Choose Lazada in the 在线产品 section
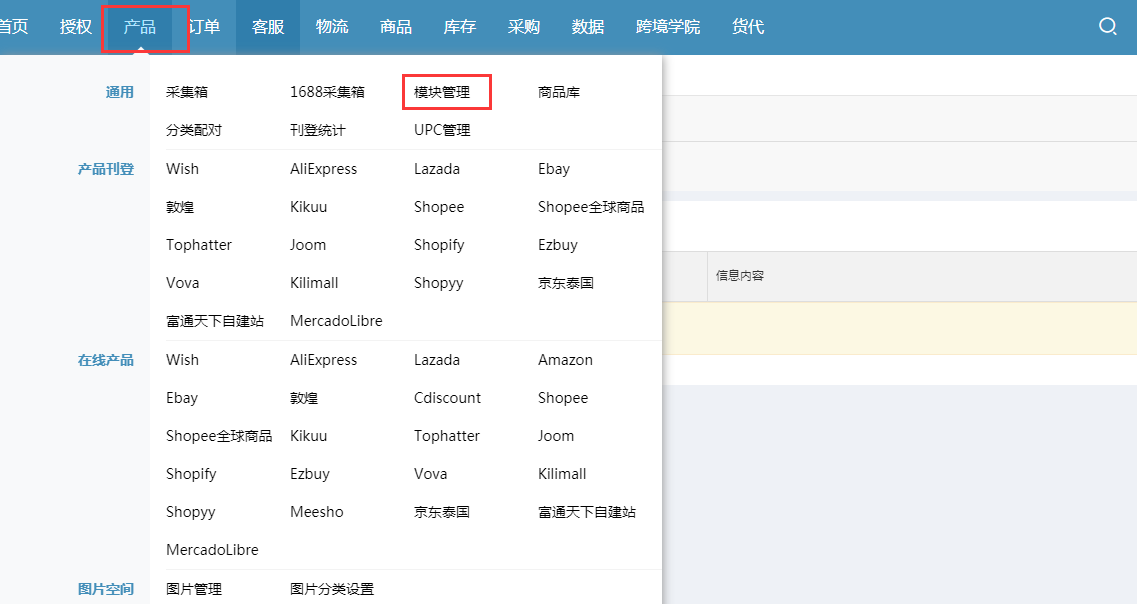Viewport: 1137px width, 604px height. click(437, 360)
